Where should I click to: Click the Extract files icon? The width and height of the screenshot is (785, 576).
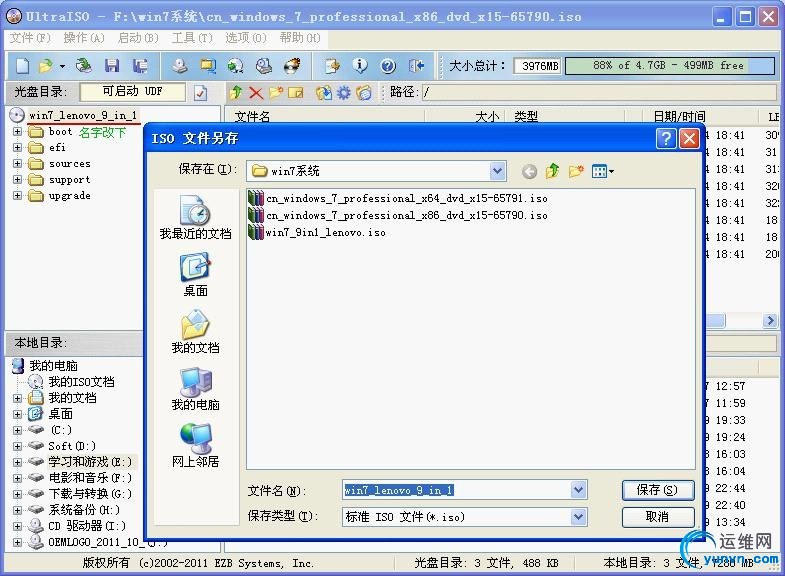[x=324, y=93]
